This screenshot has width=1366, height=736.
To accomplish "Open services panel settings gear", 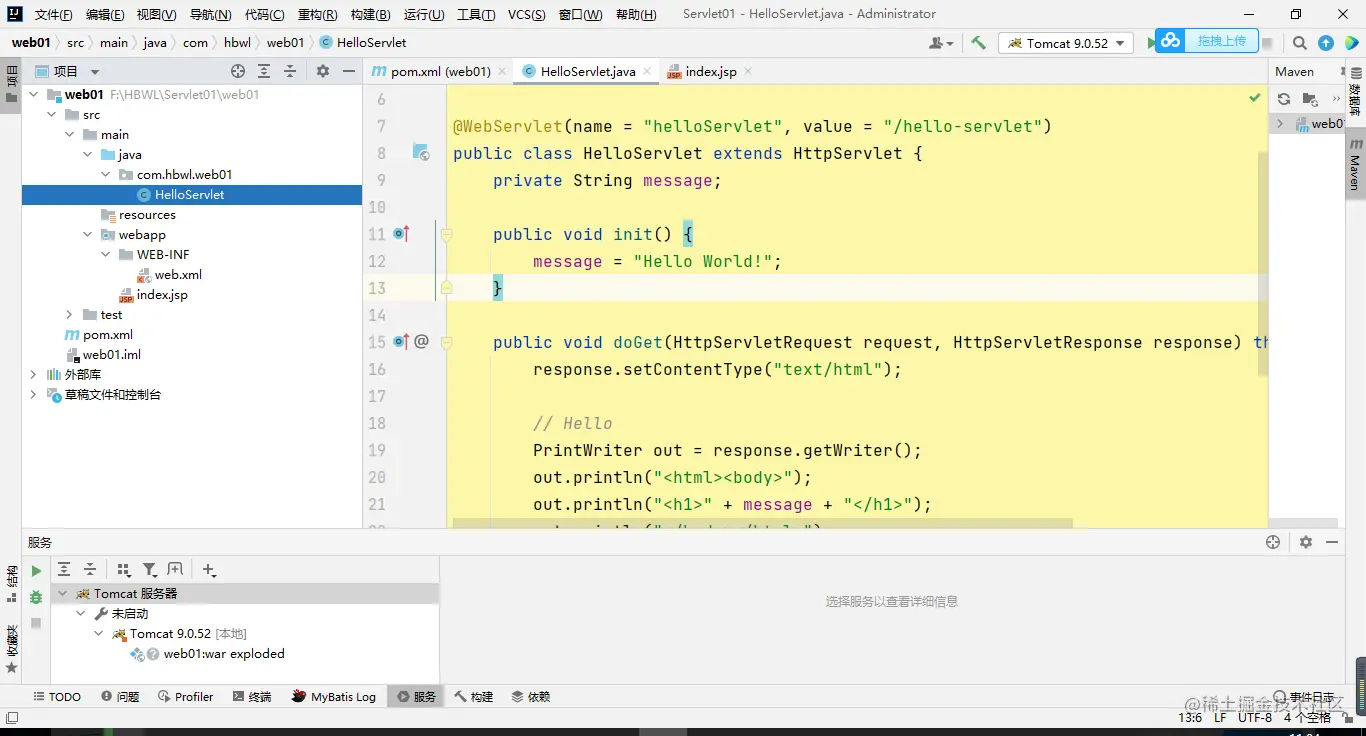I will 1306,542.
